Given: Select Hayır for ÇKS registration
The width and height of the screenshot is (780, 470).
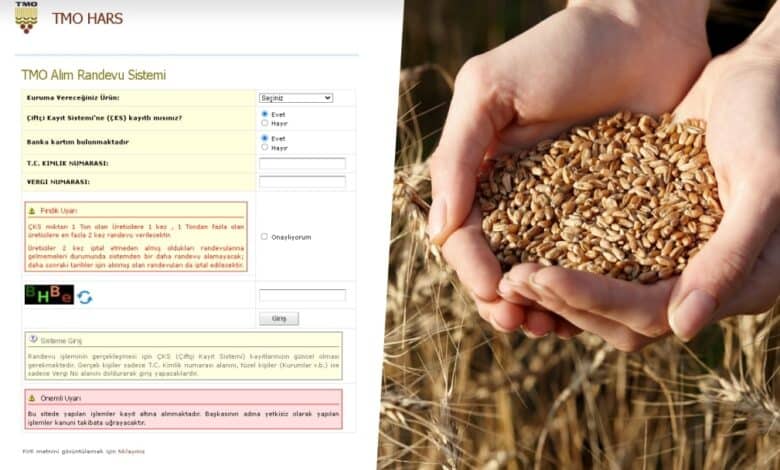Looking at the screenshot, I should 265,123.
